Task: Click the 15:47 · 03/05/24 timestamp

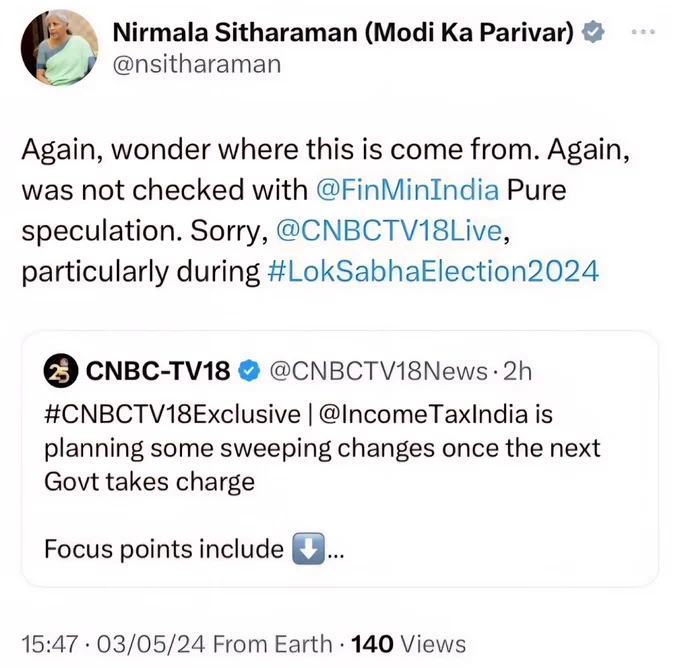Action: point(113,644)
